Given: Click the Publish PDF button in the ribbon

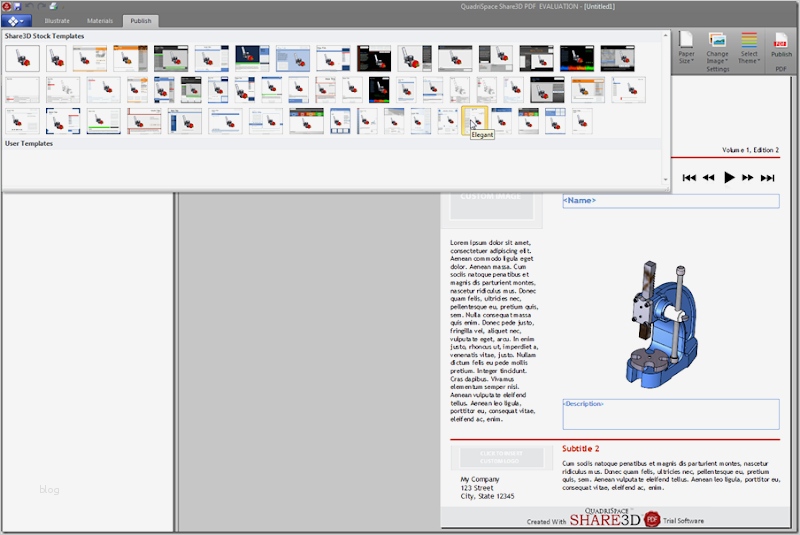Looking at the screenshot, I should click(781, 47).
